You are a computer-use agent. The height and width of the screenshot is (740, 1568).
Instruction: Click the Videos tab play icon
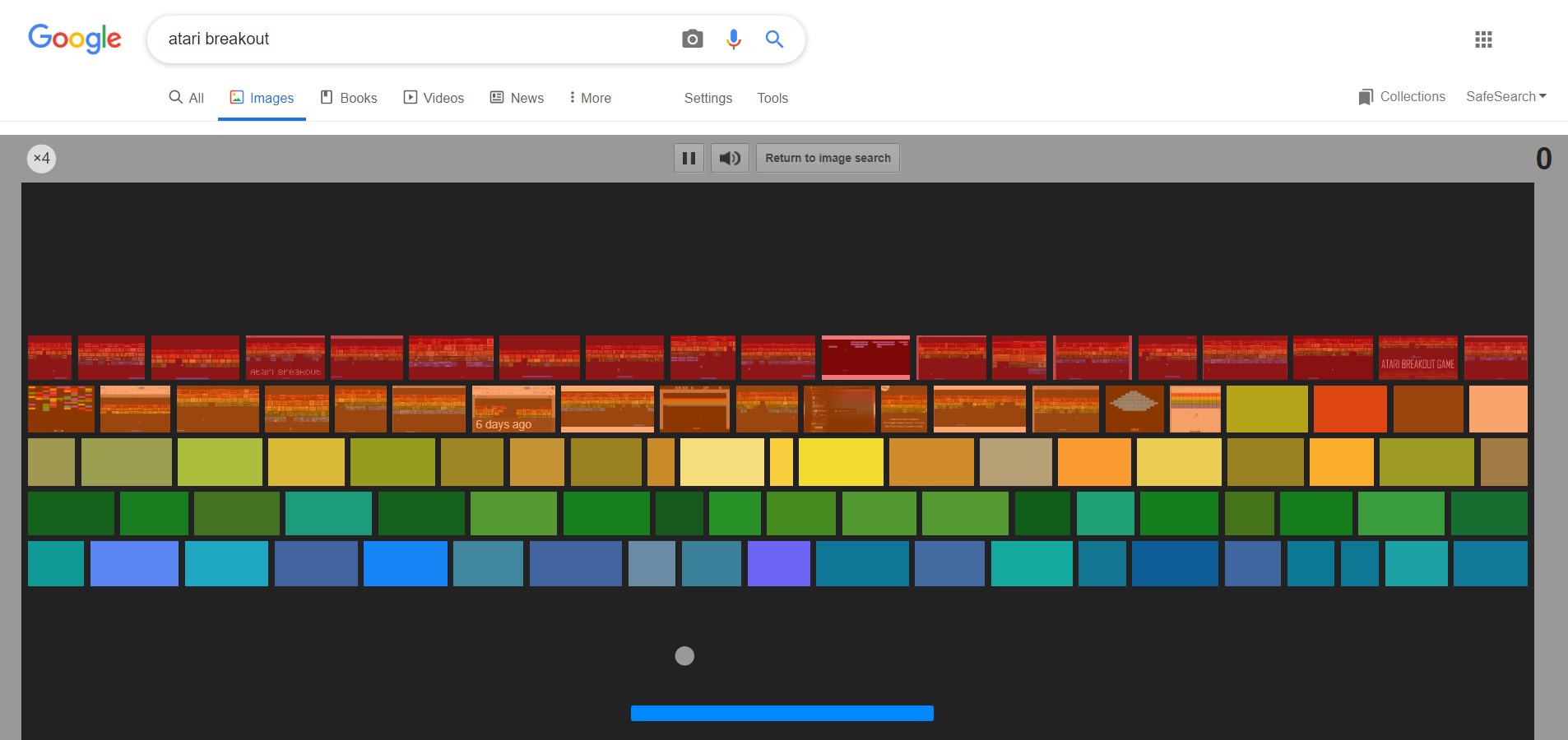(410, 97)
